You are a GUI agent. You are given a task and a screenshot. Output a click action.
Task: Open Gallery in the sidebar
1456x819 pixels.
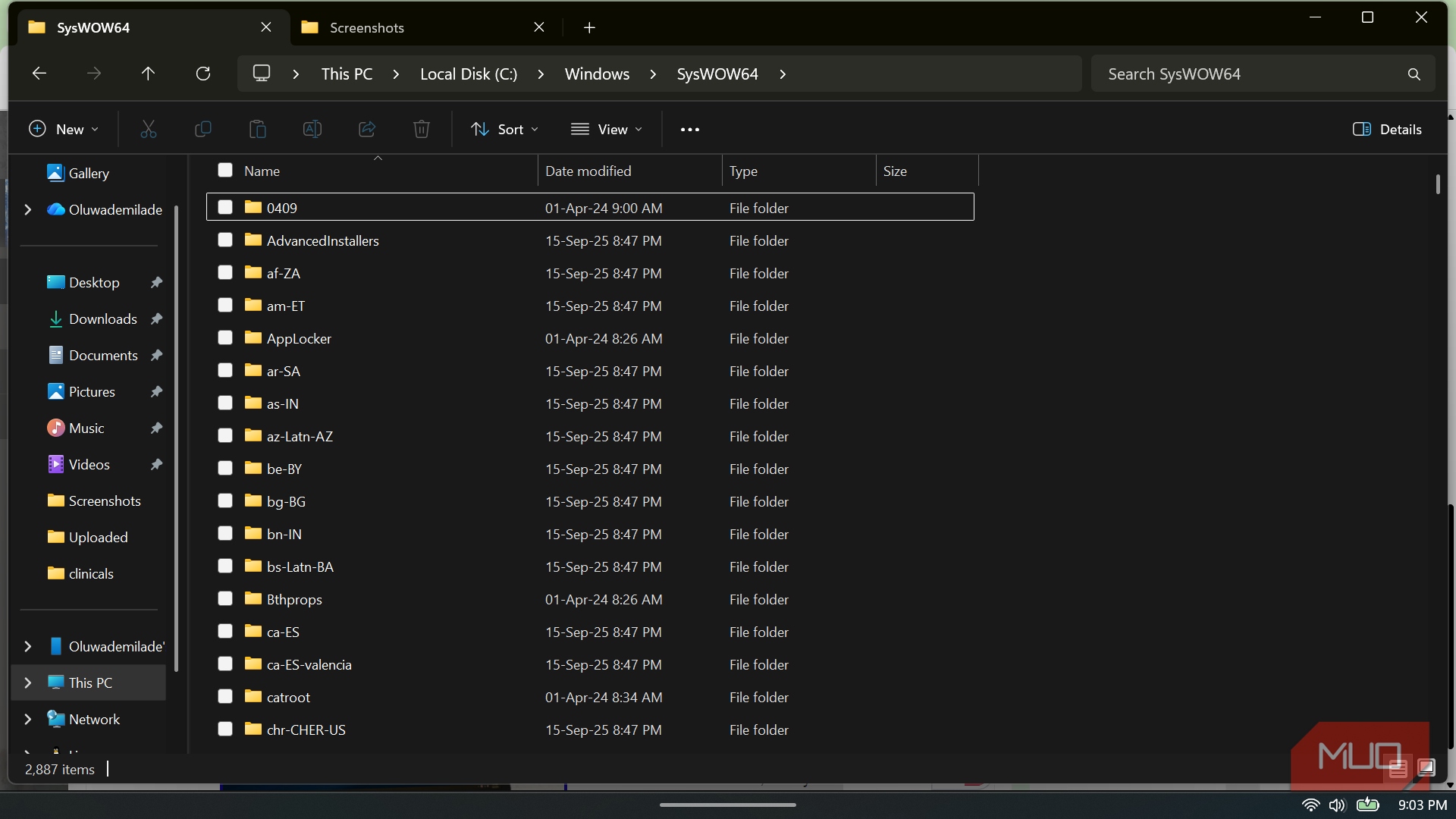pyautogui.click(x=89, y=174)
